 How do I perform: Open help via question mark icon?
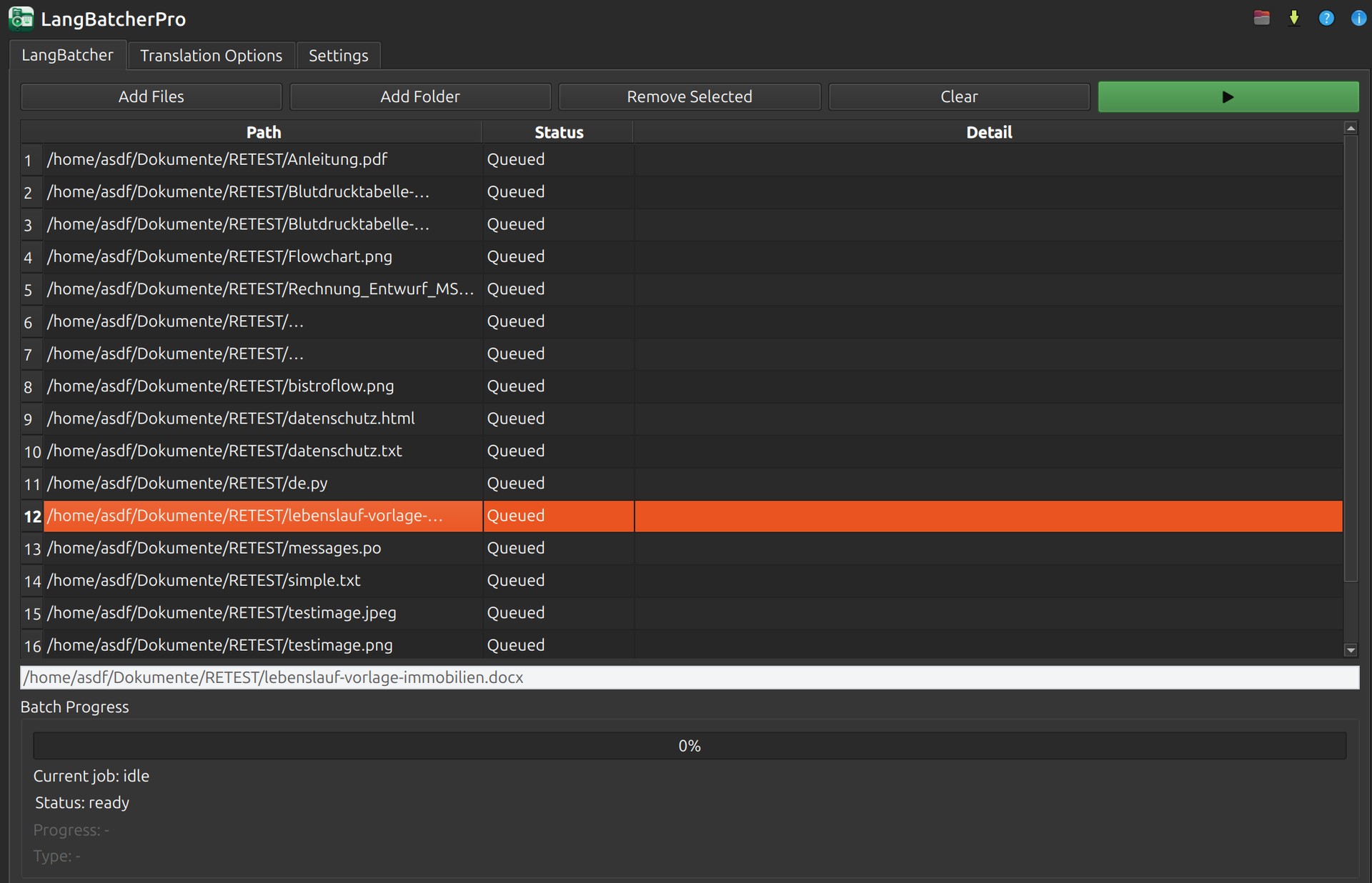1326,18
